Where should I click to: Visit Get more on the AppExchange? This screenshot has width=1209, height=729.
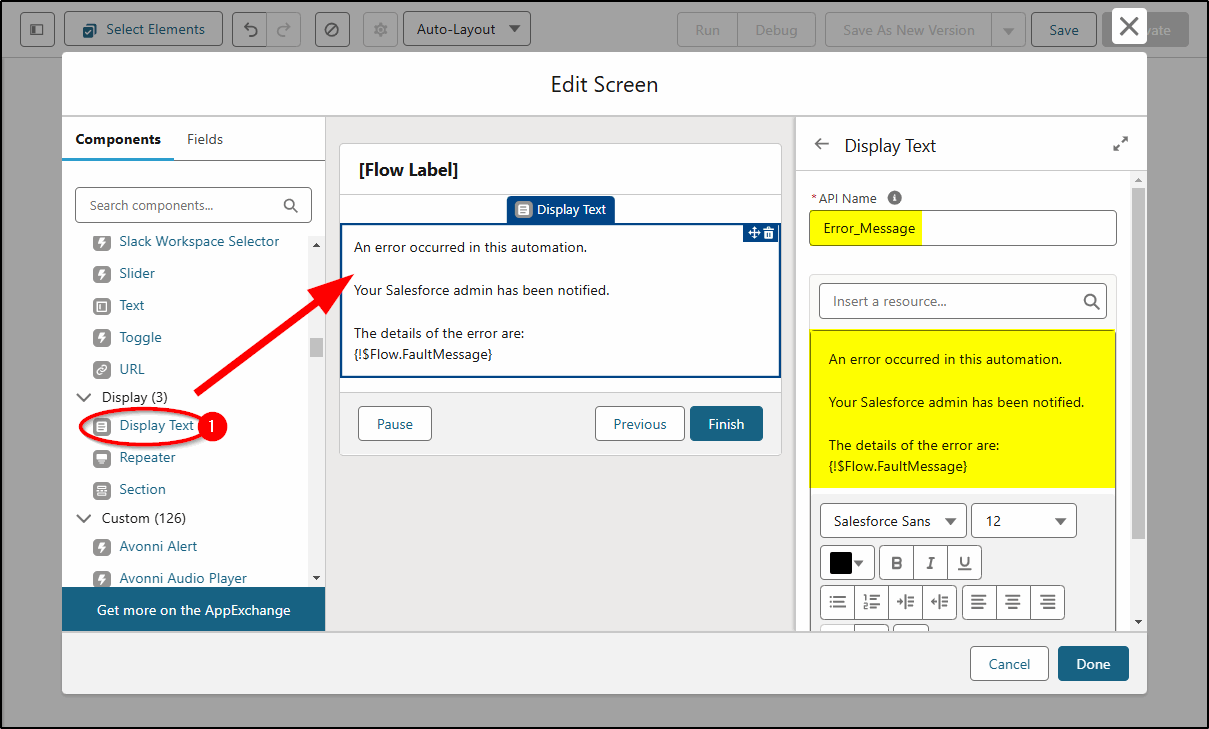coord(193,609)
